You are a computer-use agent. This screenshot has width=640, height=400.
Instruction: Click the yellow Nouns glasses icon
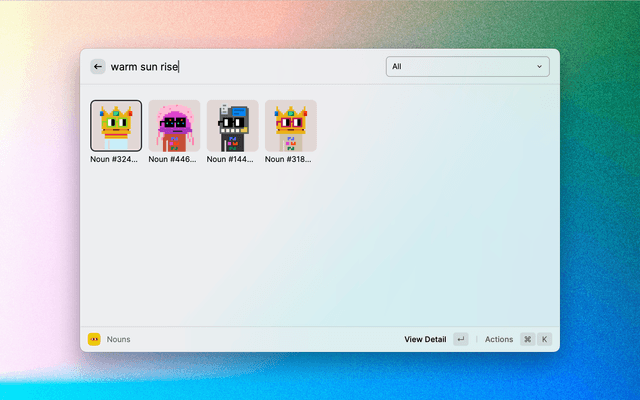[95, 340]
